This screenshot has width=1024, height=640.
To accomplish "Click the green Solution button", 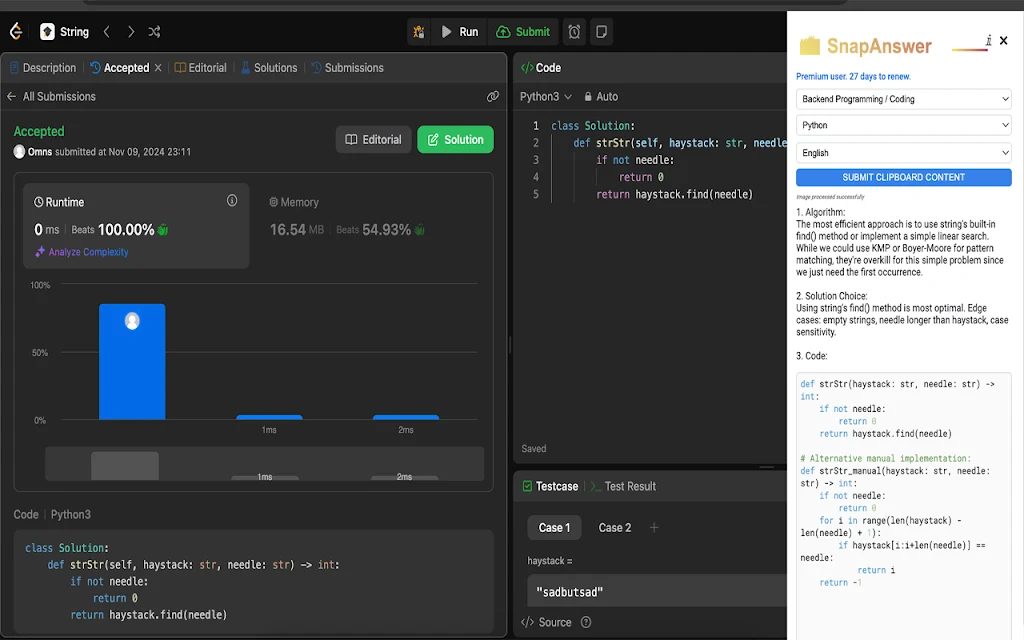I will pyautogui.click(x=455, y=140).
